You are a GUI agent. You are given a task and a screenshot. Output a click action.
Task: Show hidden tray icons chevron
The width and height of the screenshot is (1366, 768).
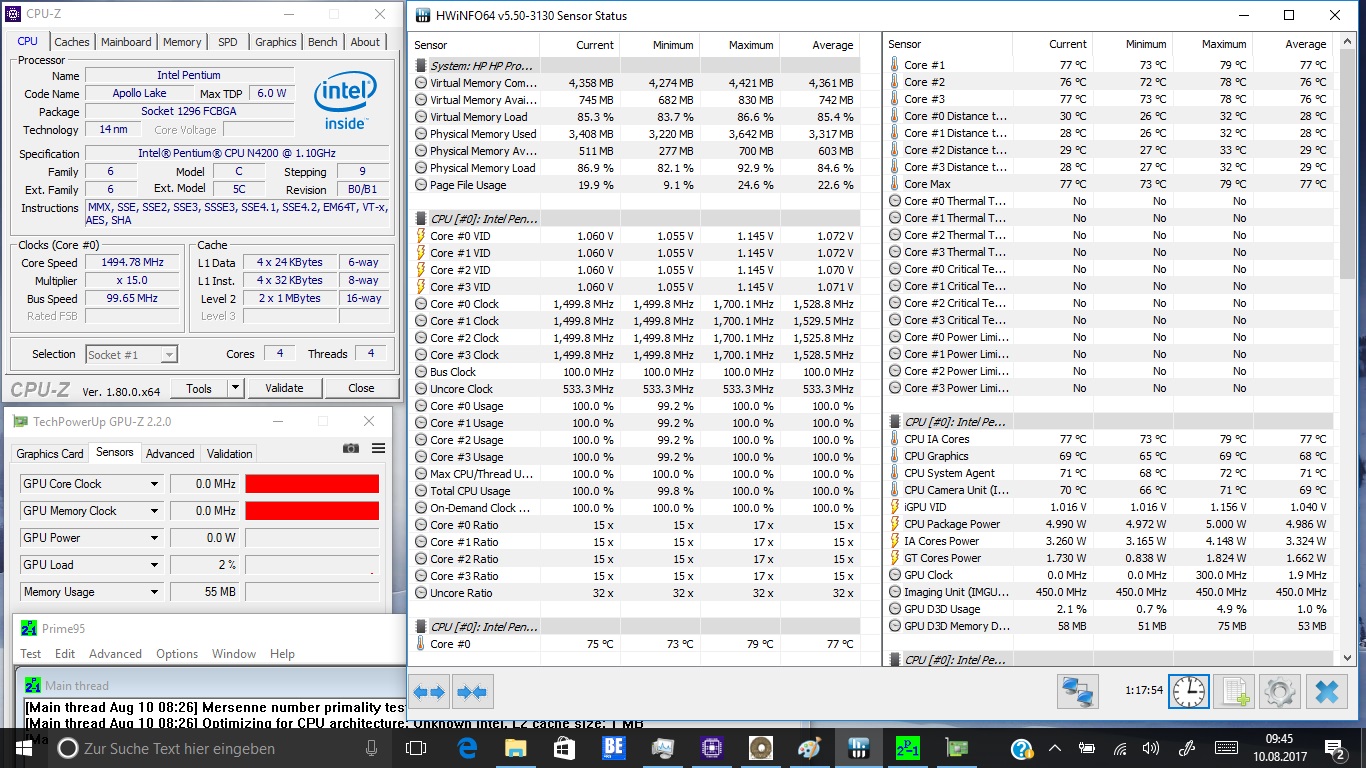point(1054,748)
